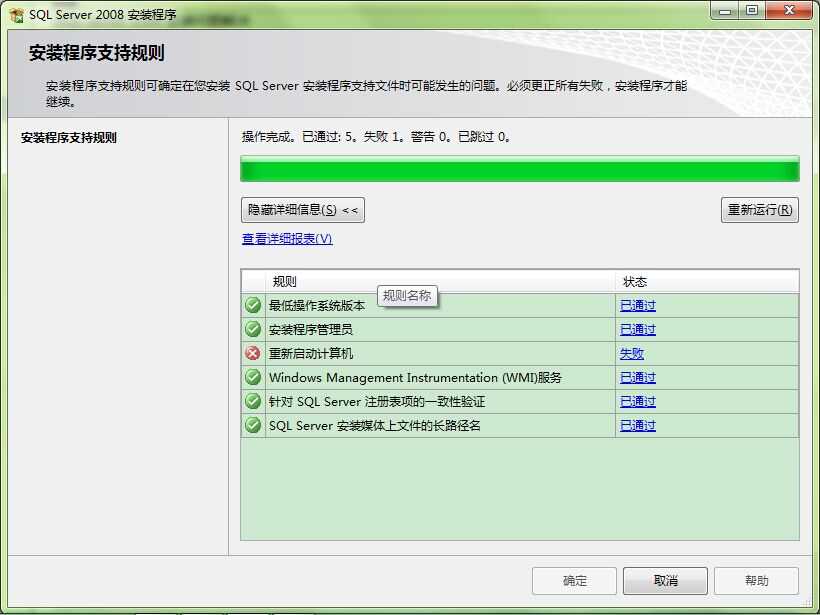Select the 重新启动计算机 rule text

point(311,354)
